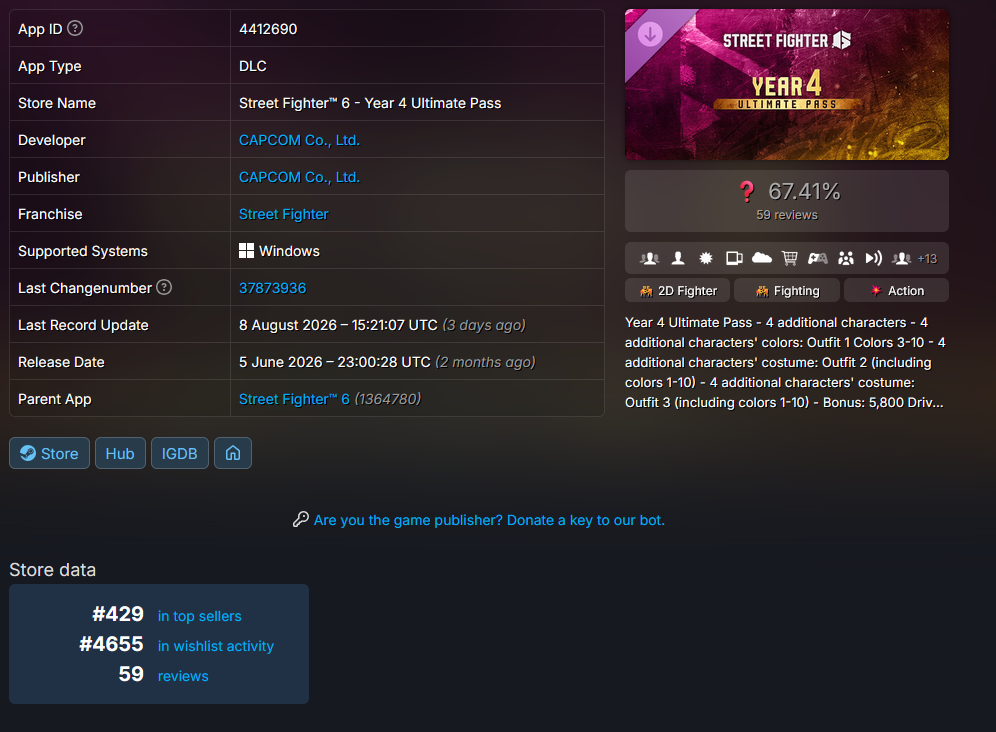This screenshot has height=732, width=996.
Task: Click the red question mark rating icon
Action: click(x=747, y=191)
